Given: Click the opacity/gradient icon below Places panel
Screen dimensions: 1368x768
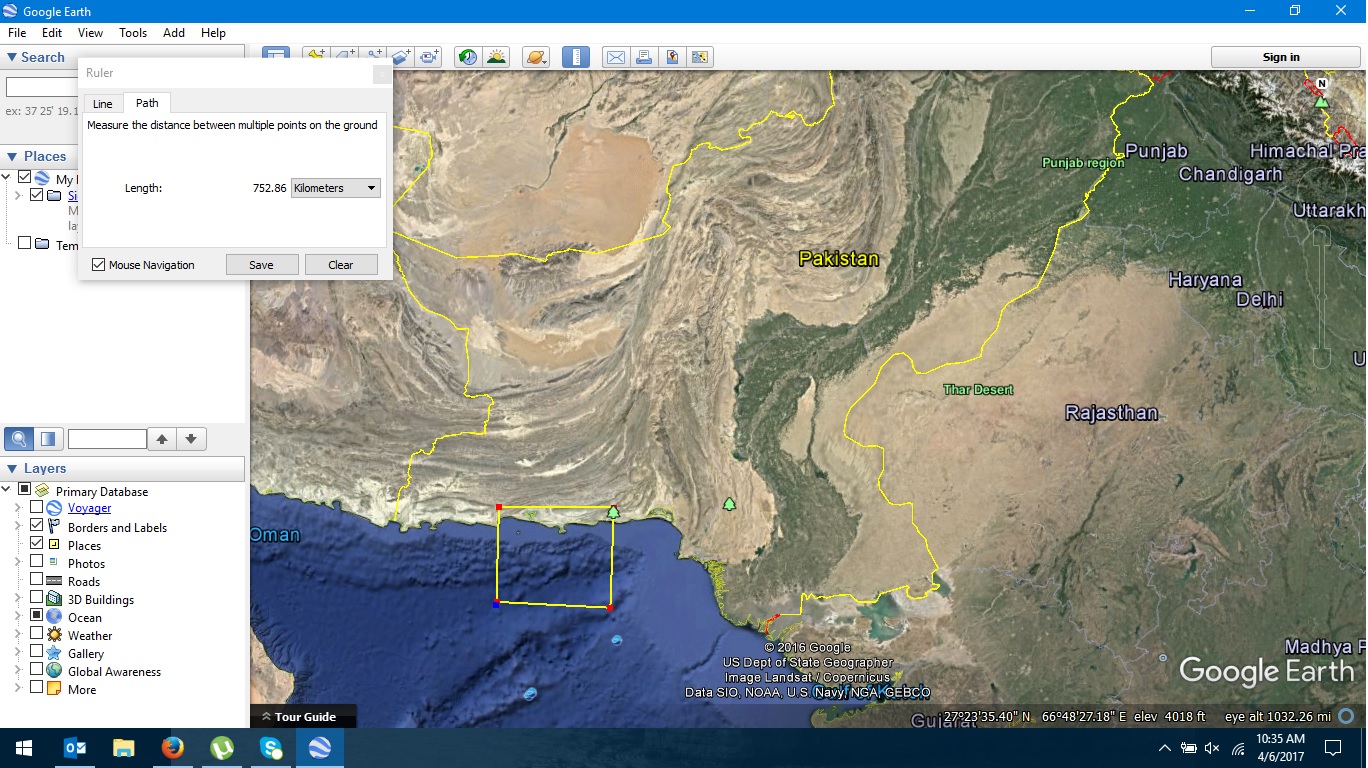Looking at the screenshot, I should 49,438.
